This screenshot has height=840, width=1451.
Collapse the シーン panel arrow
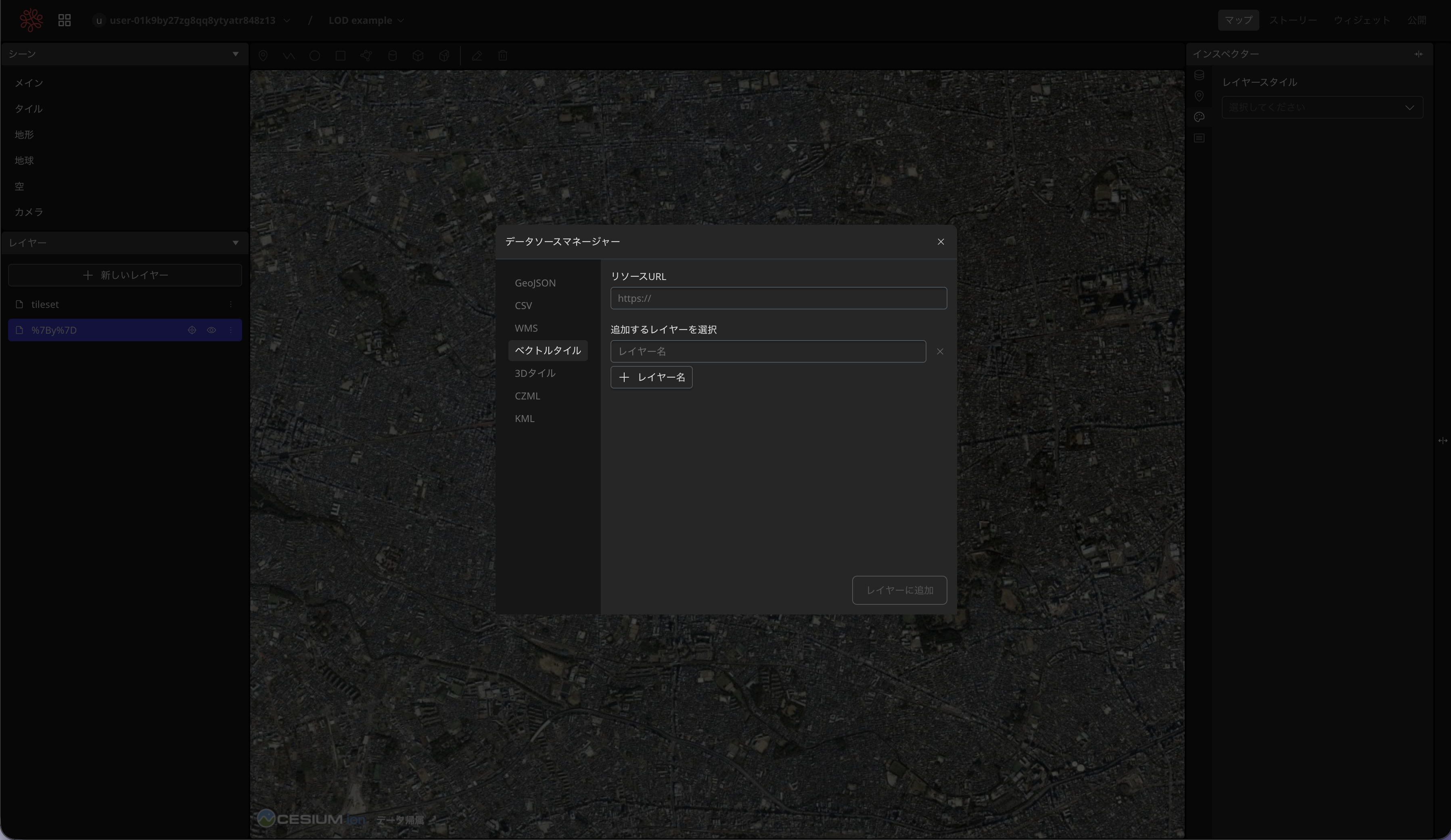(236, 54)
